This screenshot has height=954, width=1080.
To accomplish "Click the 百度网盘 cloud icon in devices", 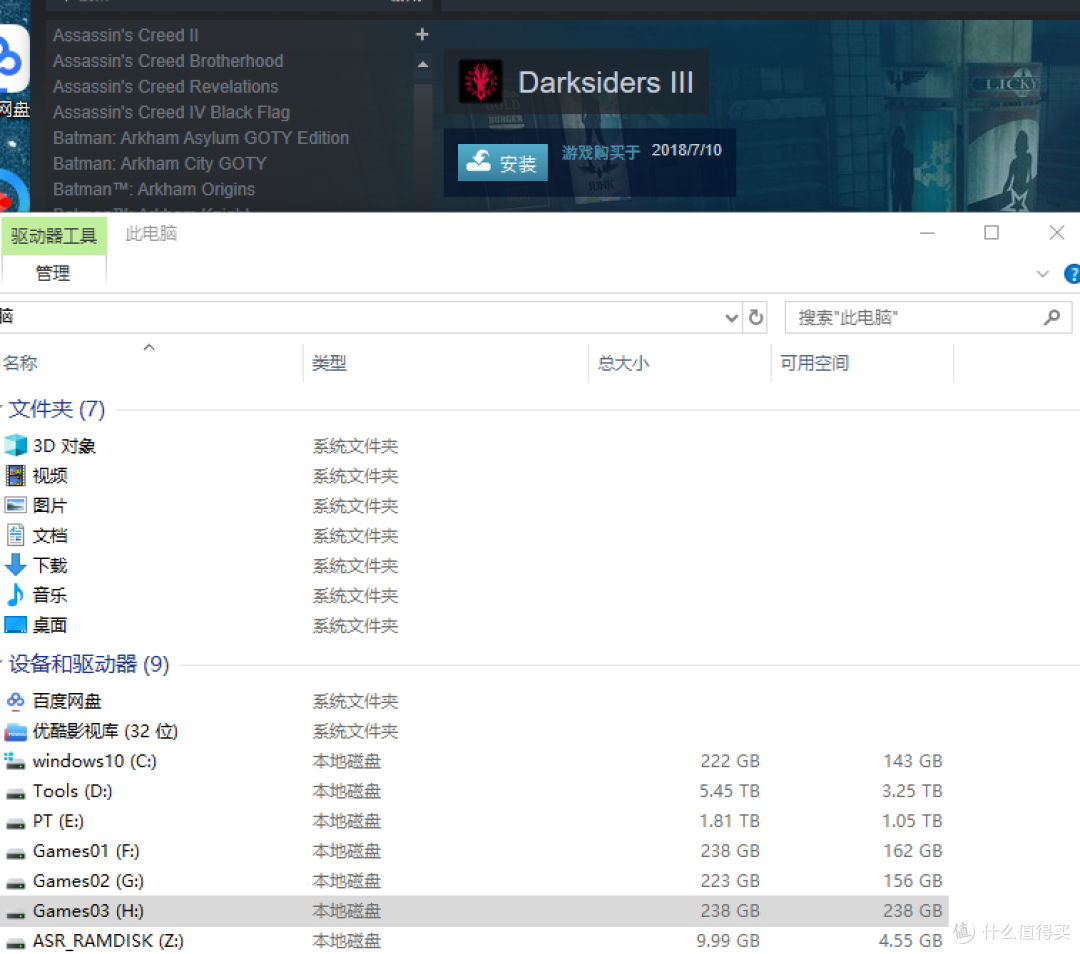I will (x=15, y=701).
